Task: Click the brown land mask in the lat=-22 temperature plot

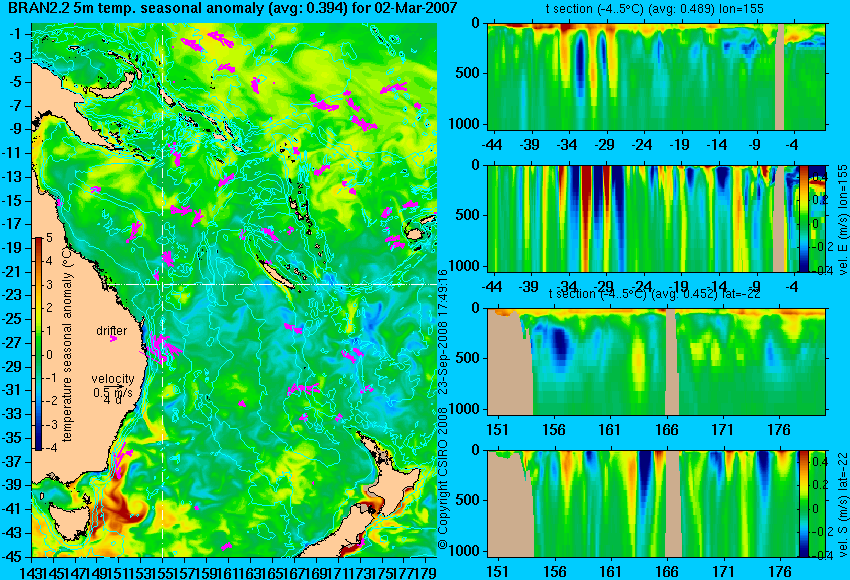Action: coord(510,369)
